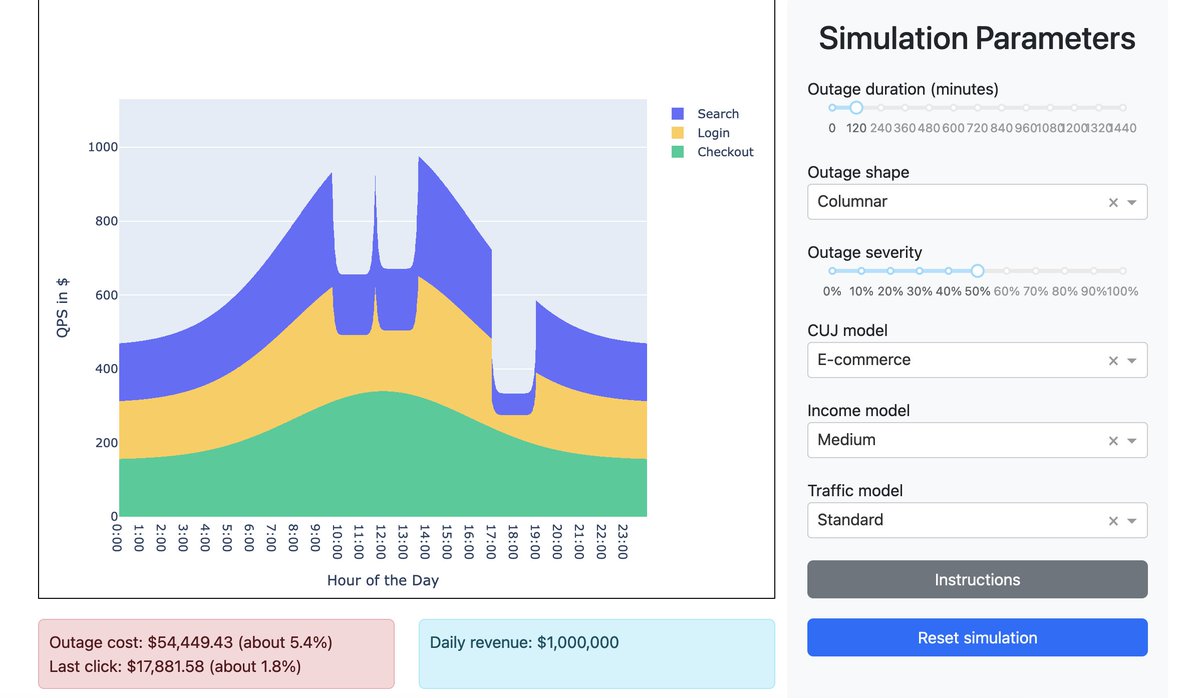Clear the Outage shape selection with the x

pyautogui.click(x=1113, y=202)
